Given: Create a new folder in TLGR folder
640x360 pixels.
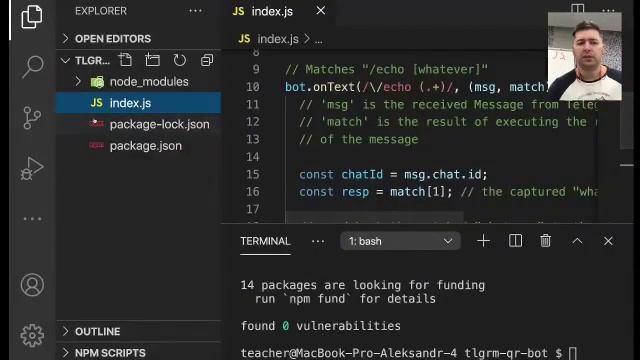Looking at the screenshot, I should [x=152, y=60].
